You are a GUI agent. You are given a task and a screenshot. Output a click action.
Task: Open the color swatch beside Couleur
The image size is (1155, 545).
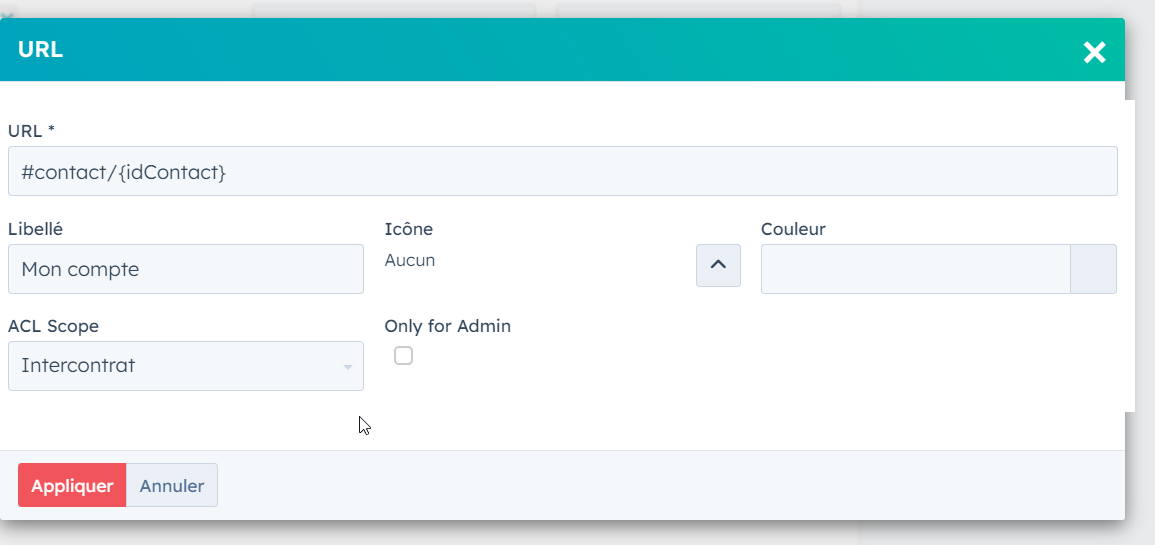coord(1093,269)
